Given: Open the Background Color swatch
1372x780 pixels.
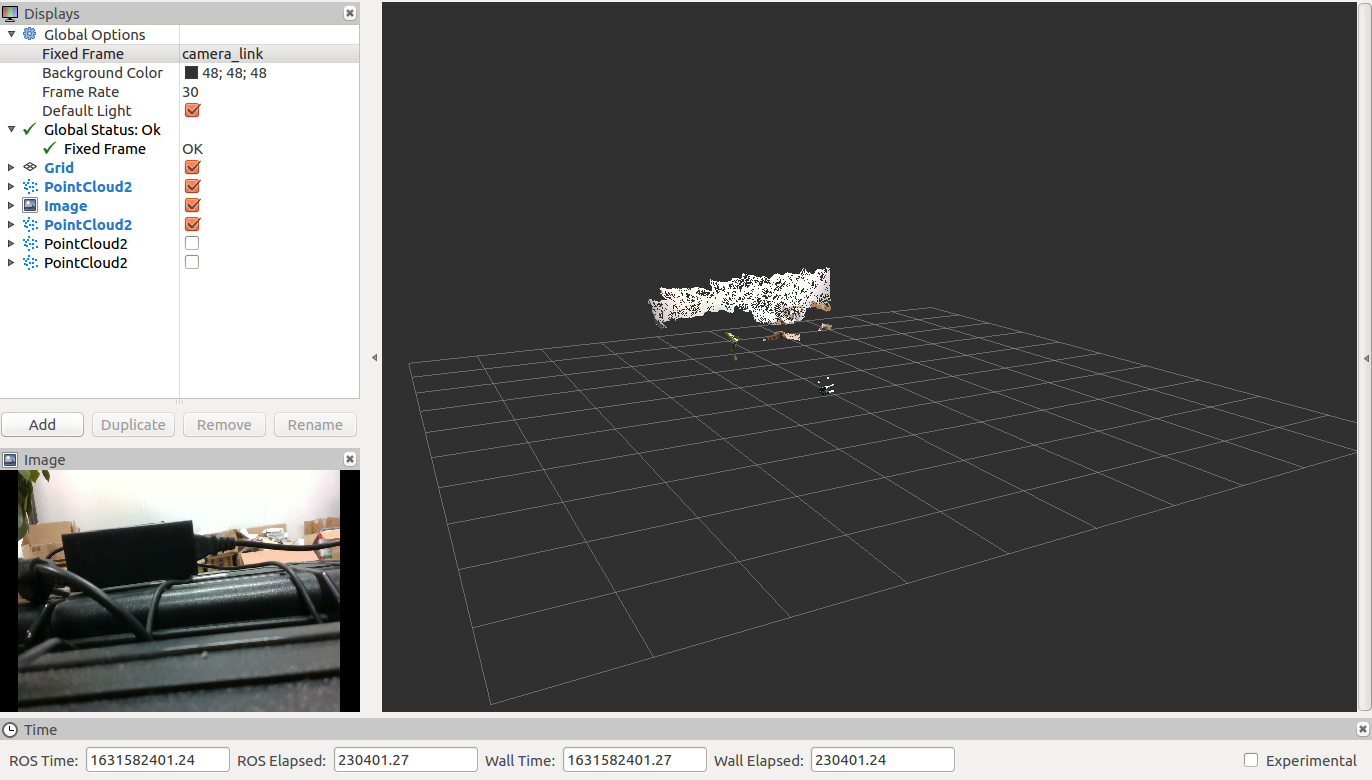Looking at the screenshot, I should click(x=190, y=72).
